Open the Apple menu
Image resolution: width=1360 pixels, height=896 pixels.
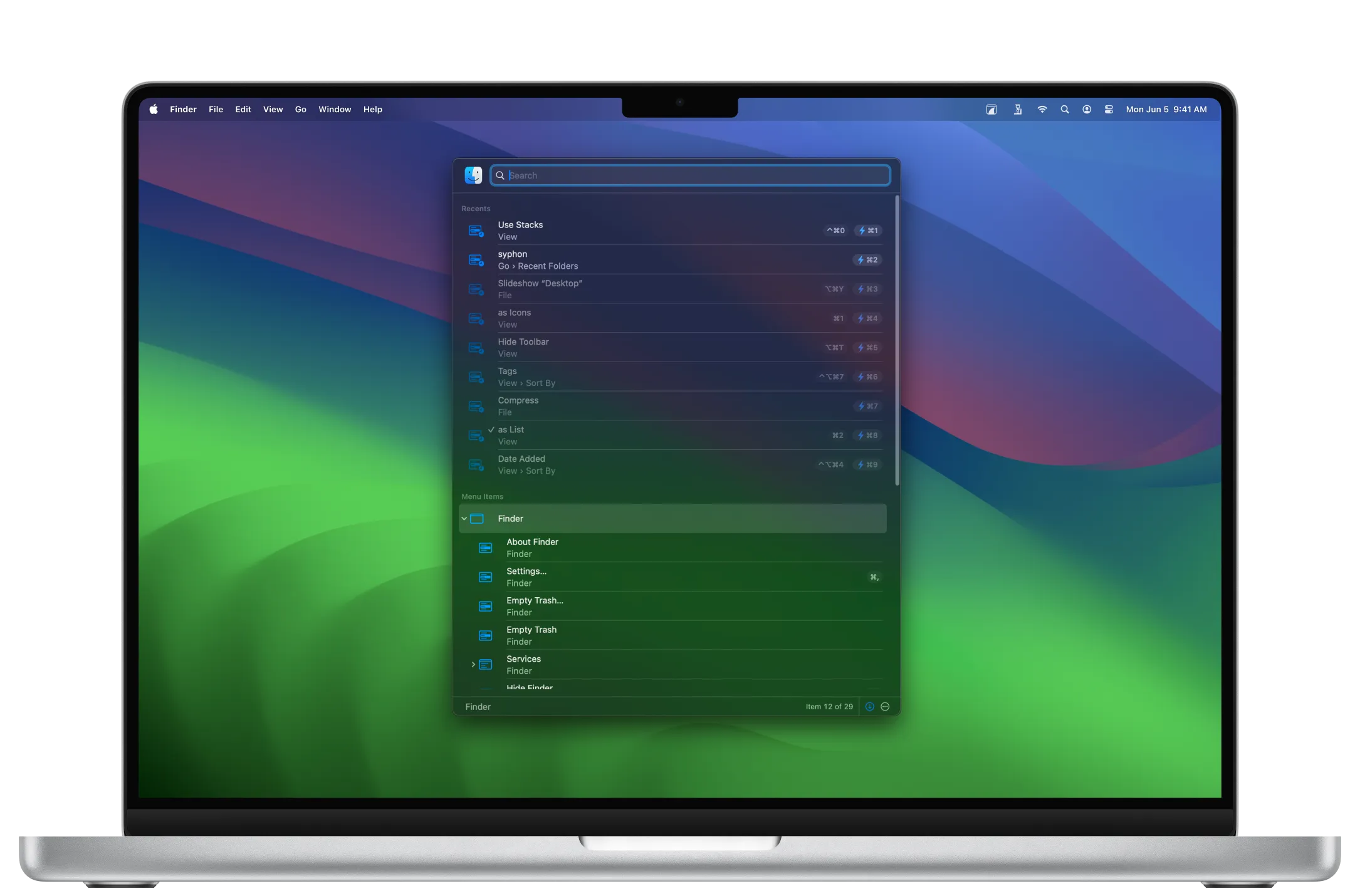coord(154,109)
